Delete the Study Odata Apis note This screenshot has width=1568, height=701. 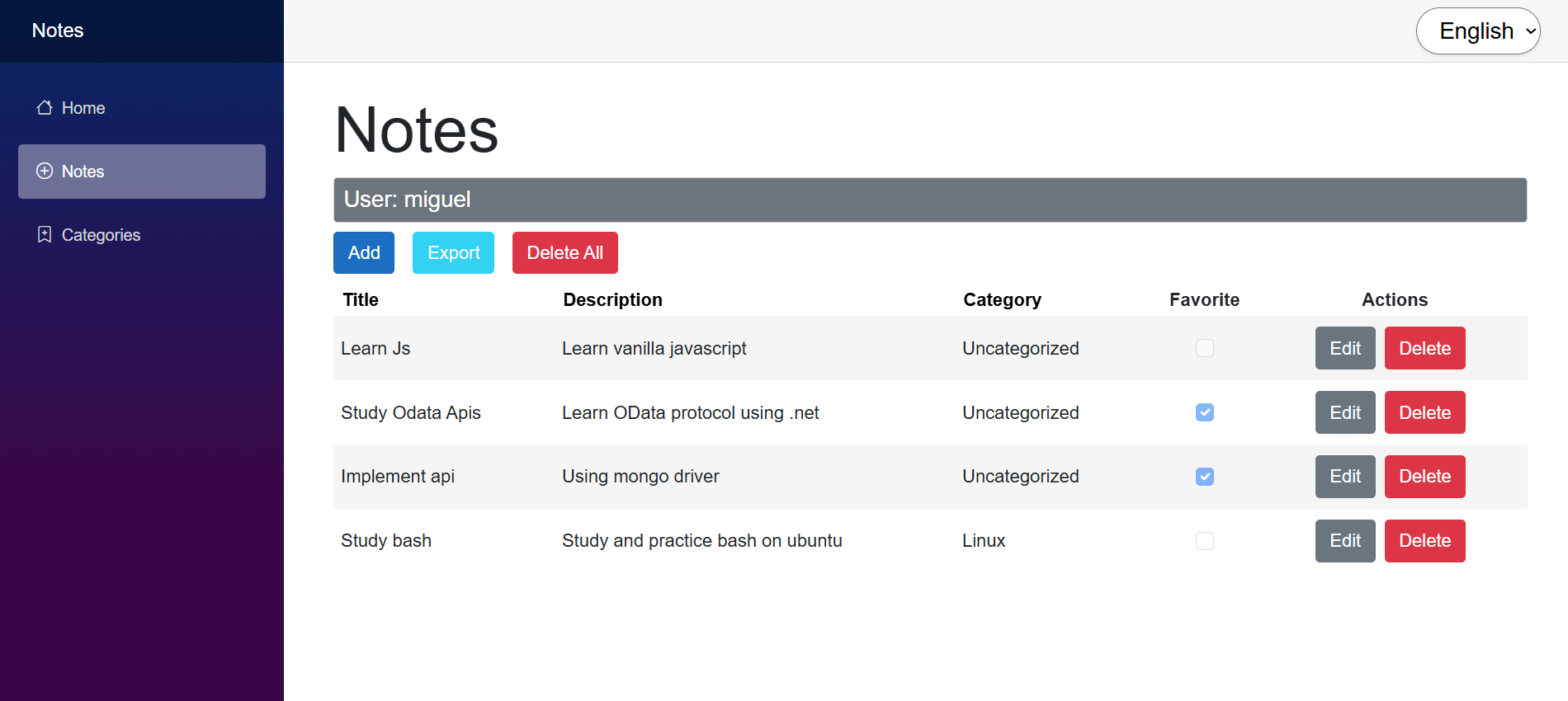coord(1424,412)
